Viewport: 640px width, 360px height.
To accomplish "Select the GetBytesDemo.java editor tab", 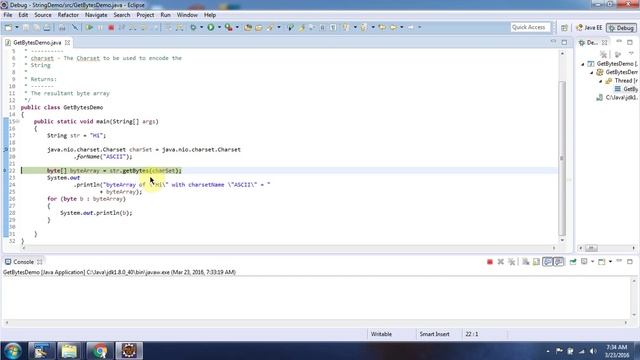I will point(37,42).
